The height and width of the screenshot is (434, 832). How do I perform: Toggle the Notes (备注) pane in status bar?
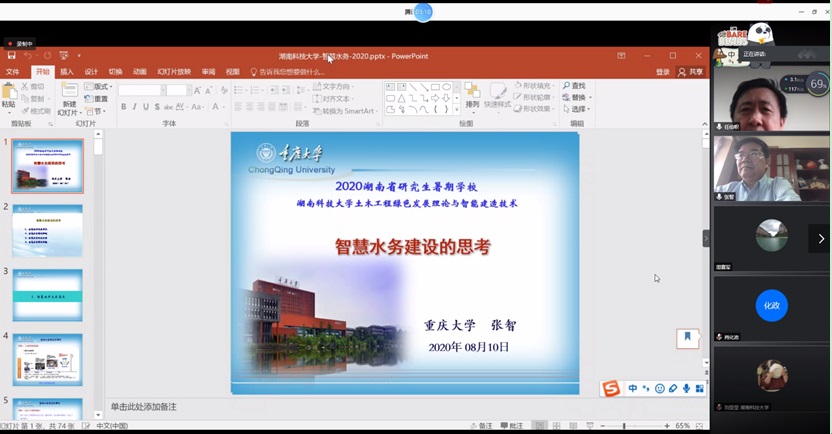pyautogui.click(x=480, y=426)
